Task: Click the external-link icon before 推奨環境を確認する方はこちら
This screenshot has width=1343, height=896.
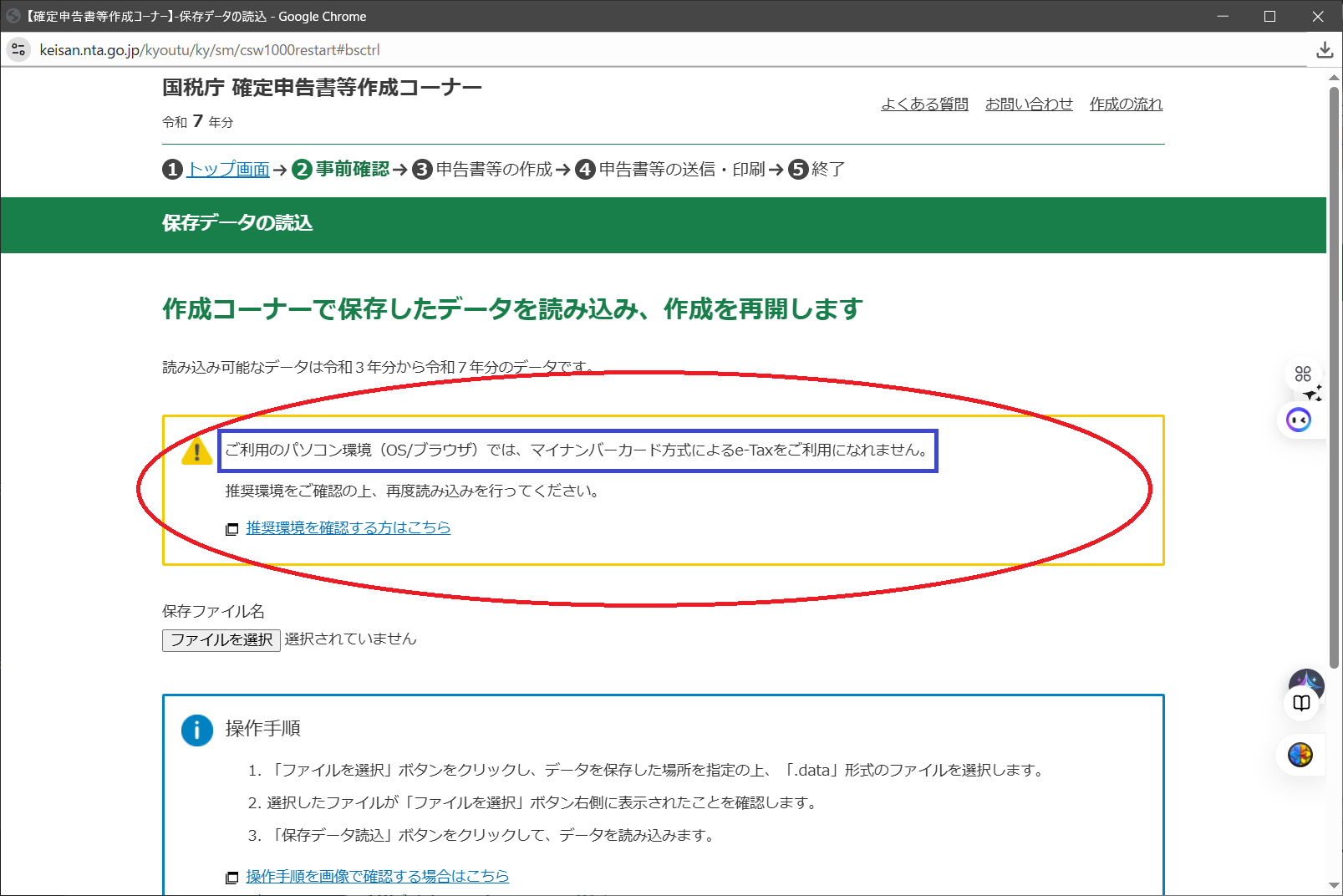Action: [x=232, y=529]
